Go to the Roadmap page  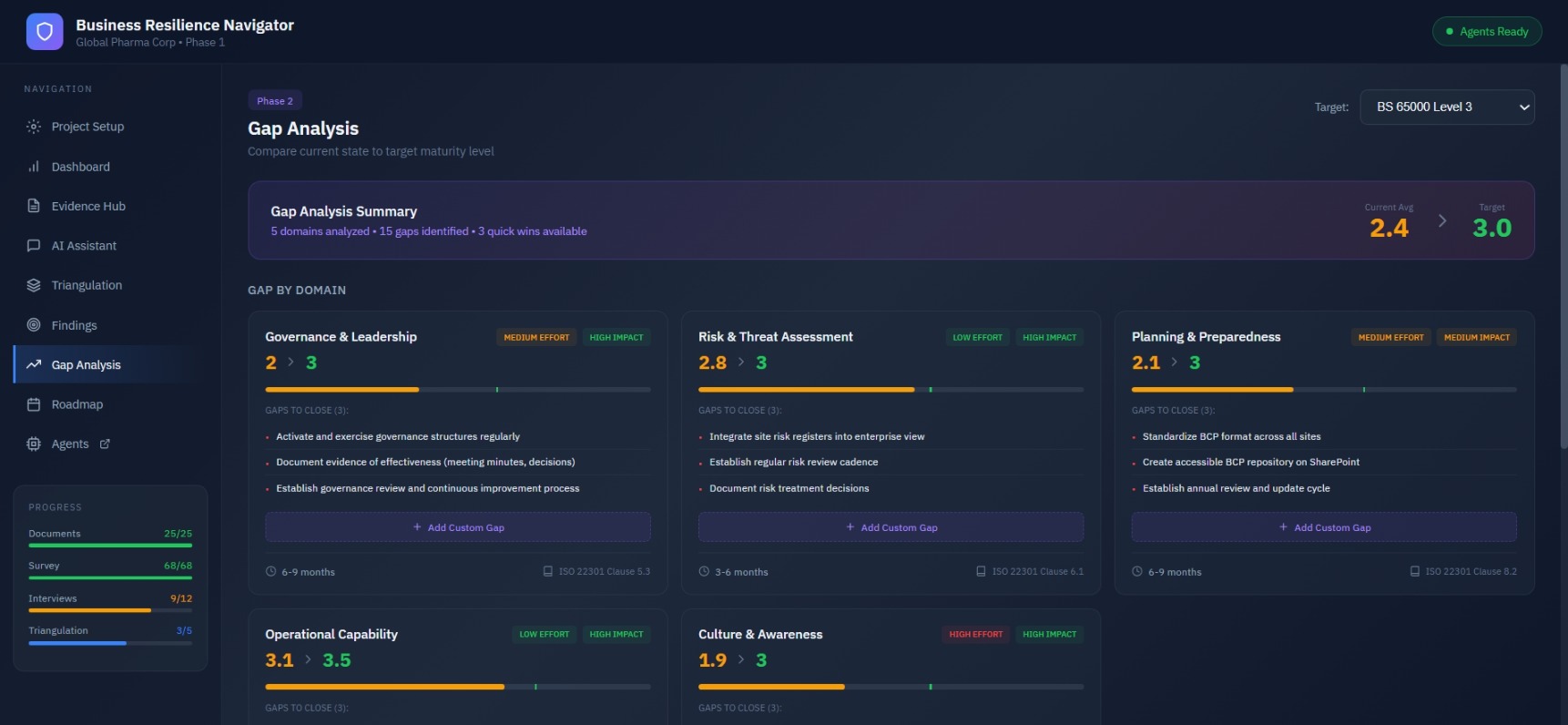77,404
